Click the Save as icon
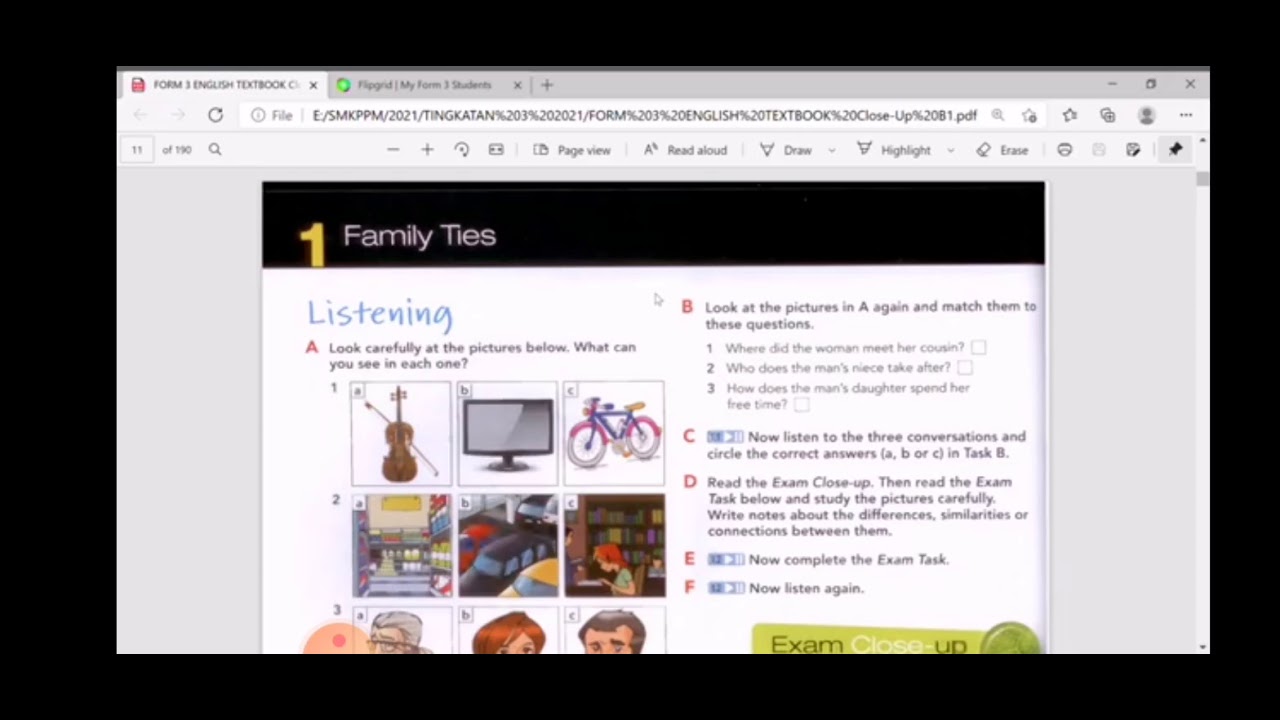Screen dimensions: 1280x720 tap(1133, 149)
